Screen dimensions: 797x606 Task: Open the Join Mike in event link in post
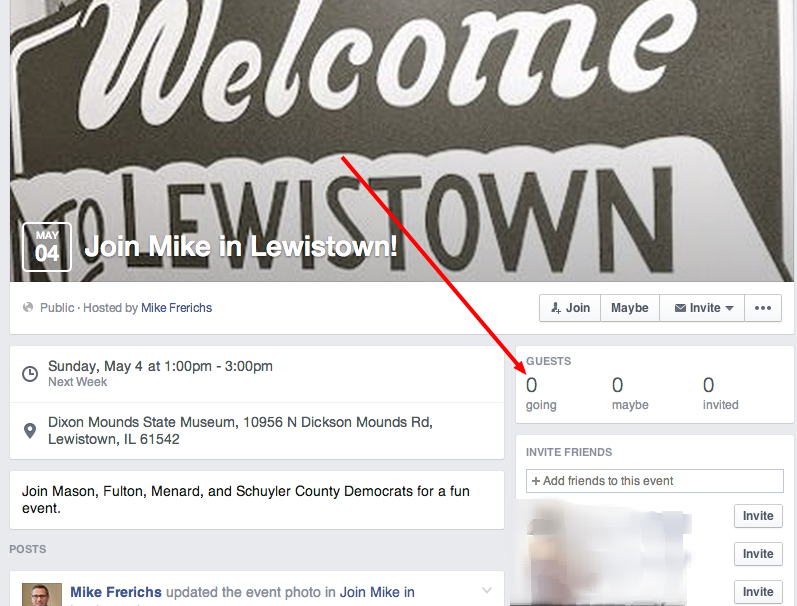coord(377,592)
